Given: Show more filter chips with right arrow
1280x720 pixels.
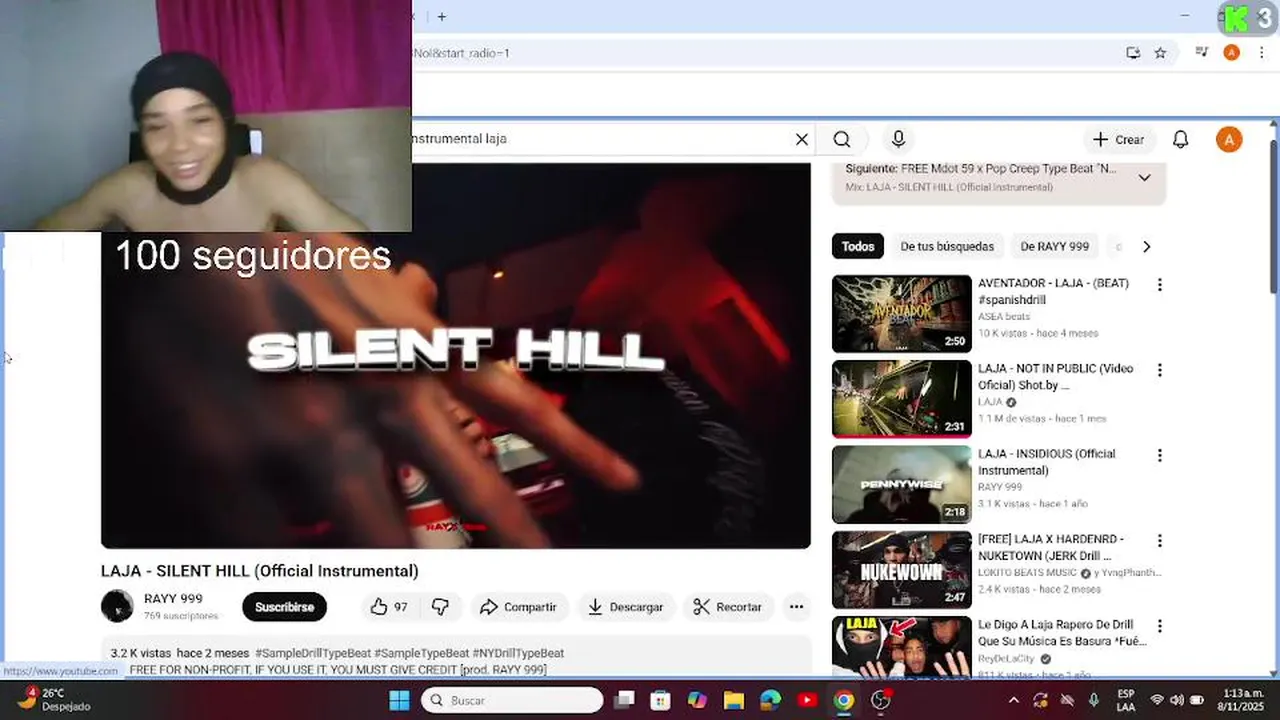Looking at the screenshot, I should tap(1146, 246).
